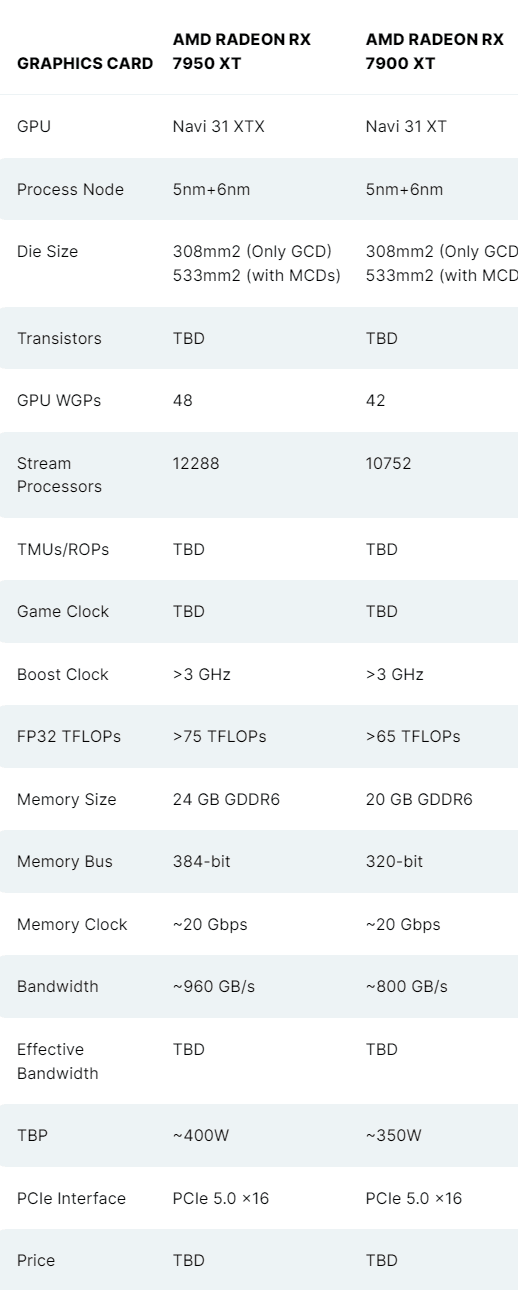This screenshot has height=1290, width=518.
Task: Select the GPU WGPs value 48
Action: coord(183,400)
